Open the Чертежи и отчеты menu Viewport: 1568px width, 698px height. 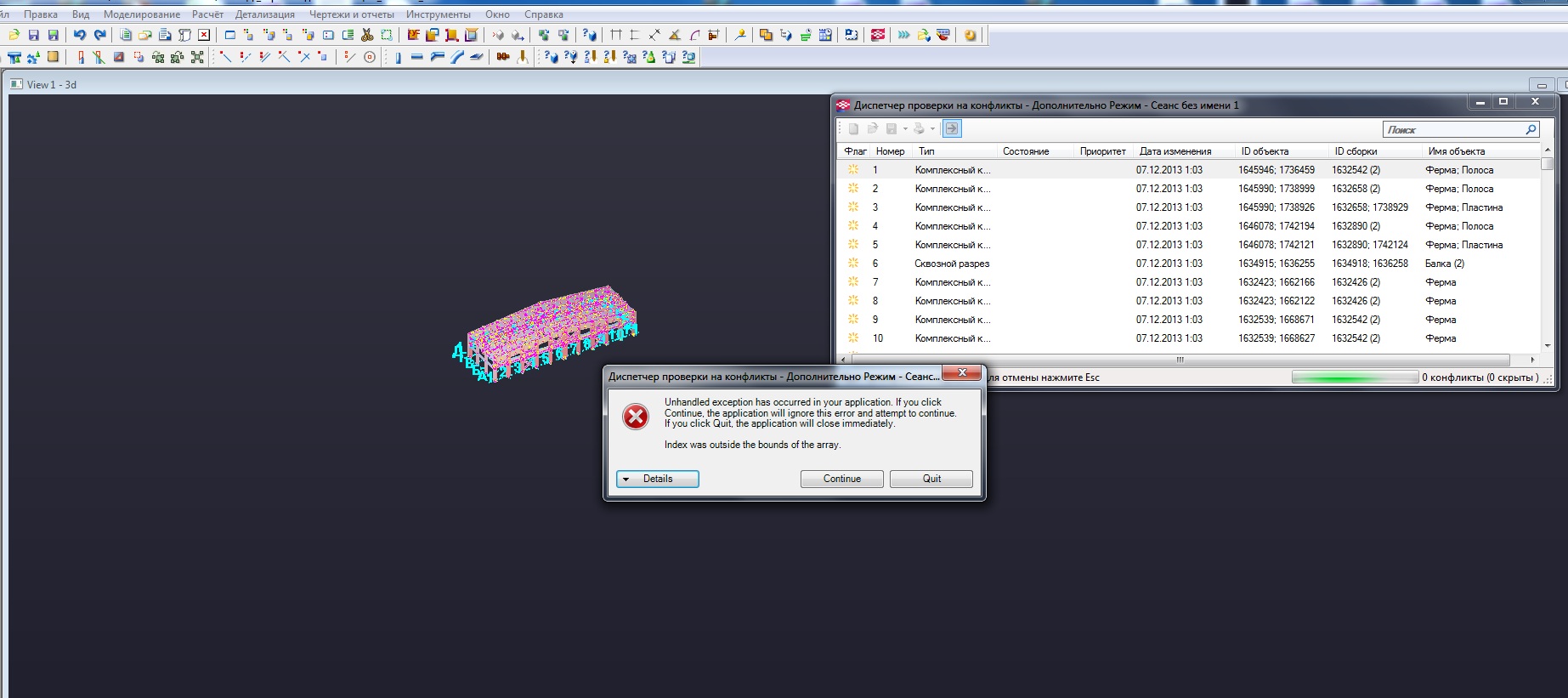[x=351, y=14]
